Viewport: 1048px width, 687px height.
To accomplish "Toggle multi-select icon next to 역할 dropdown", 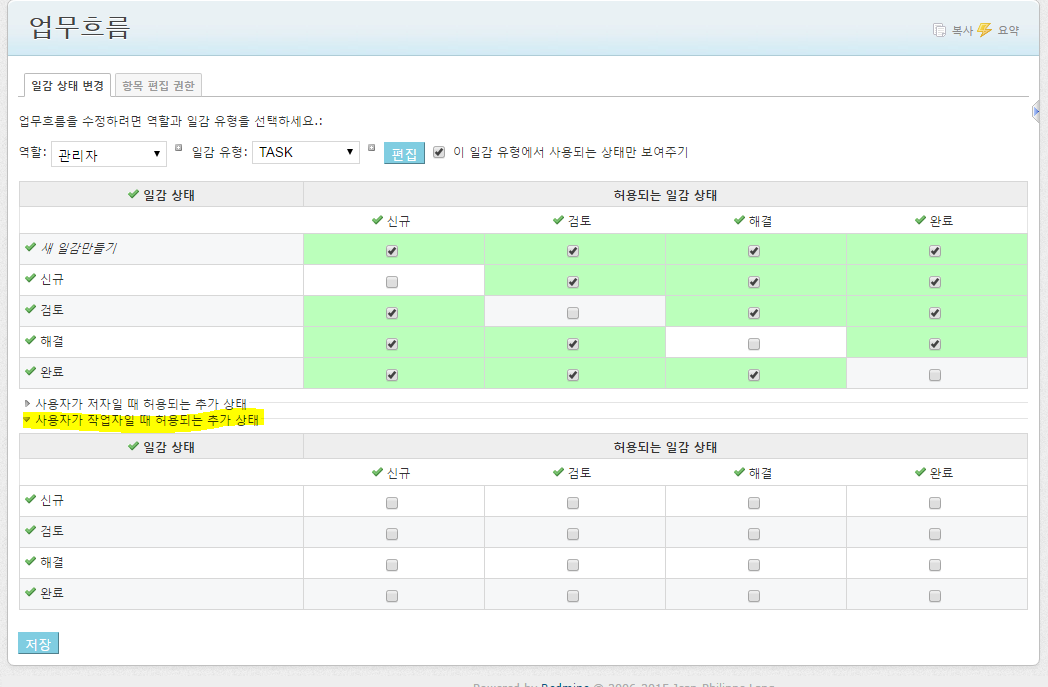I will click(179, 149).
